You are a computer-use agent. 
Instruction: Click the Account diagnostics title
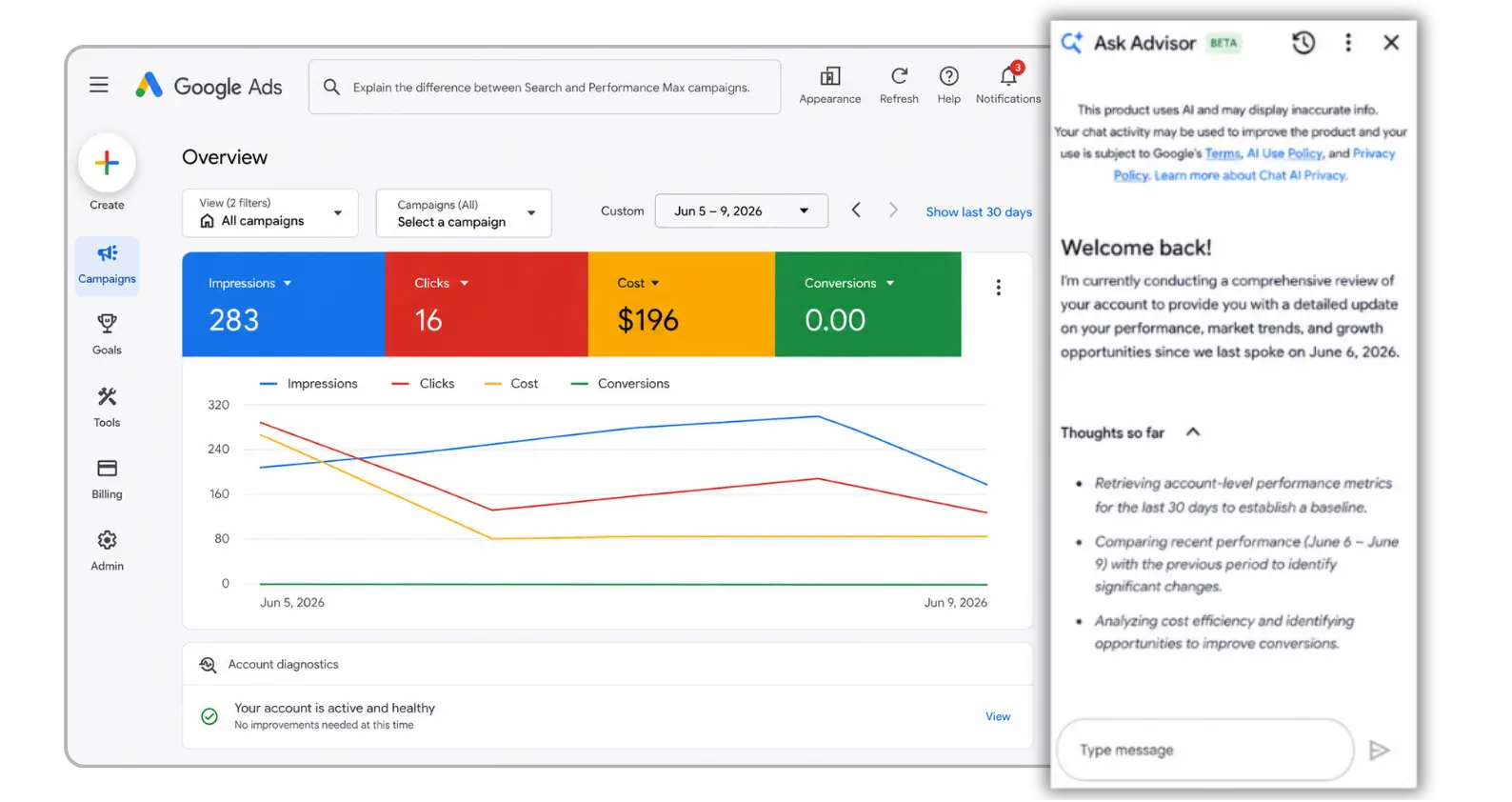coord(284,665)
